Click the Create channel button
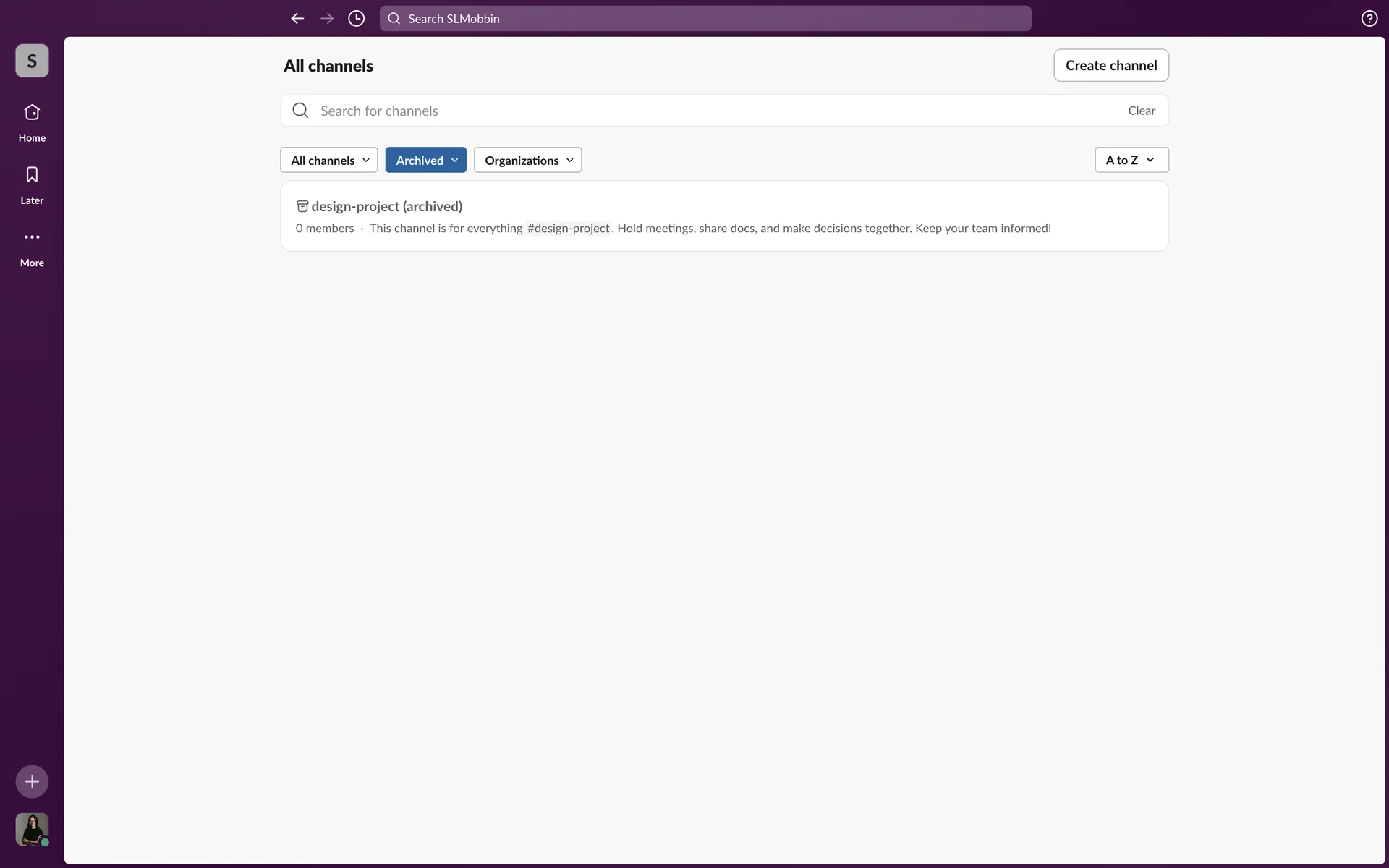The image size is (1389, 868). tap(1110, 65)
